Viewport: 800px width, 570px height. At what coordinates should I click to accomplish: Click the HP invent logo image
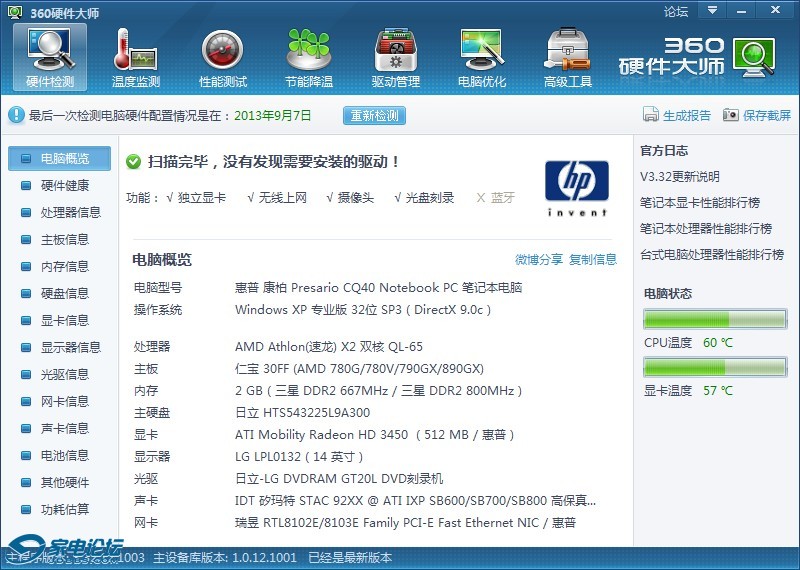click(x=576, y=187)
